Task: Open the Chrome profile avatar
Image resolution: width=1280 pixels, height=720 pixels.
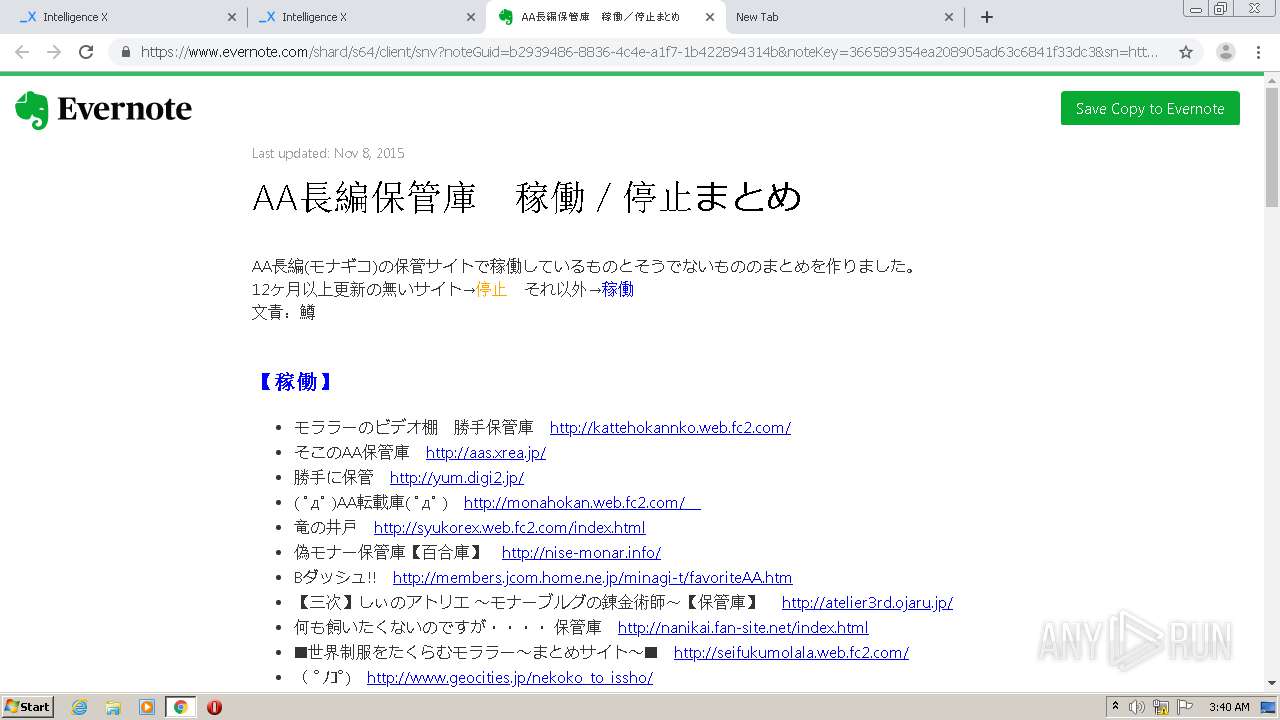Action: click(1226, 52)
